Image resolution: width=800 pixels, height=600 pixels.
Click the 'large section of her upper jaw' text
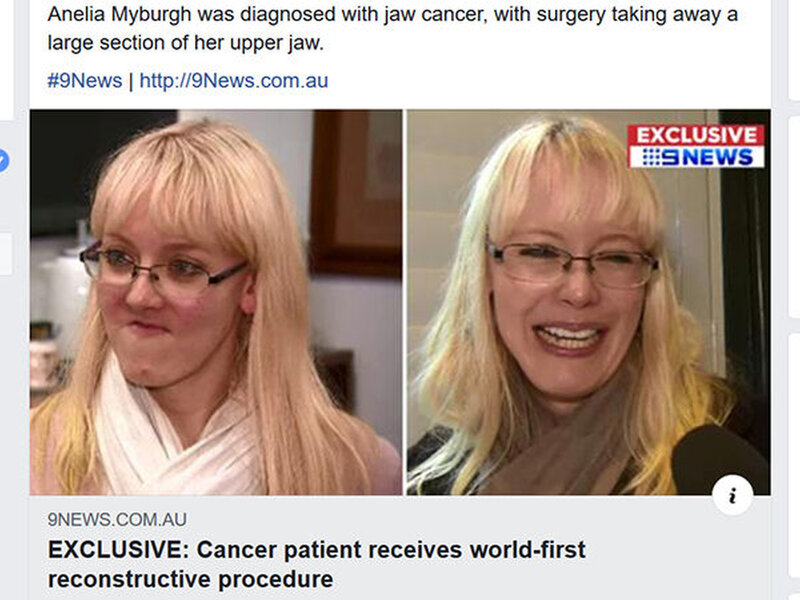coord(186,43)
